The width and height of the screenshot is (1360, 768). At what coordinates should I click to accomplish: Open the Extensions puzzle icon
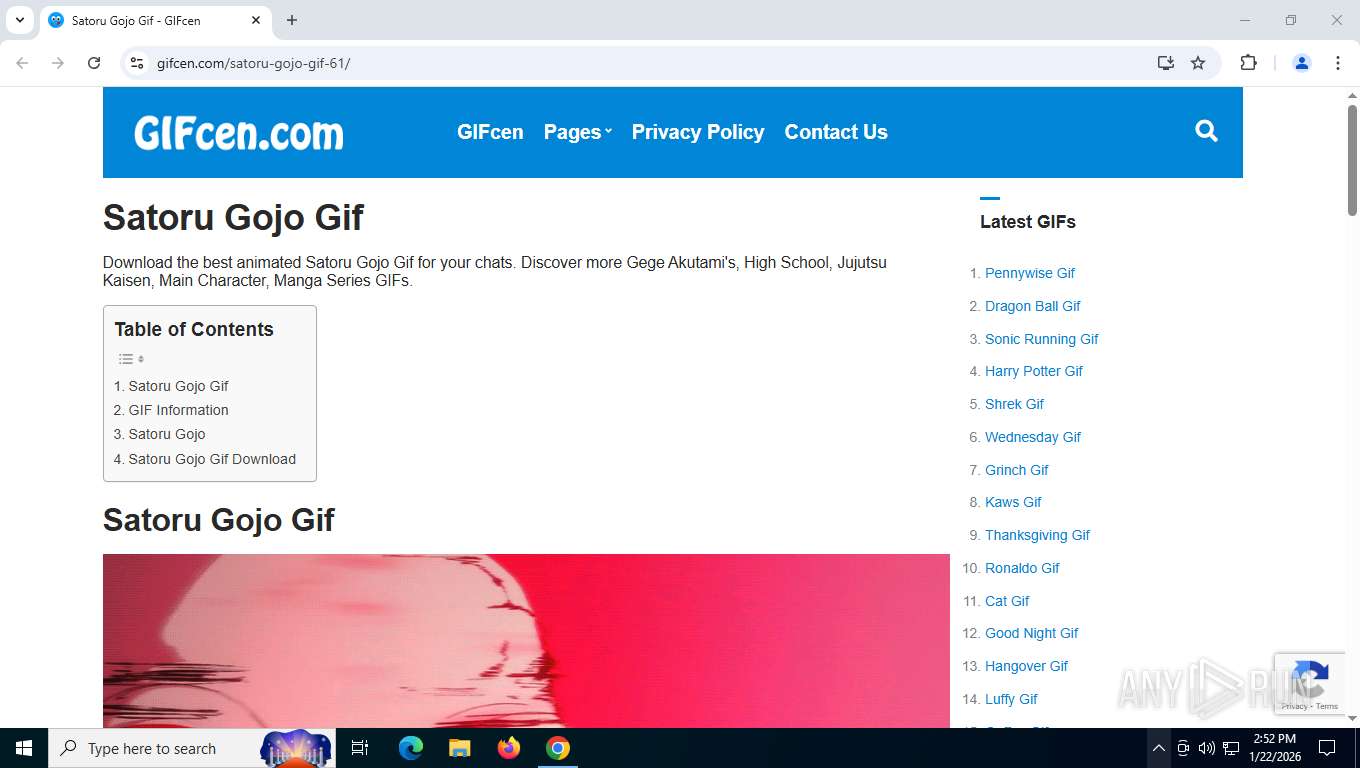tap(1248, 63)
